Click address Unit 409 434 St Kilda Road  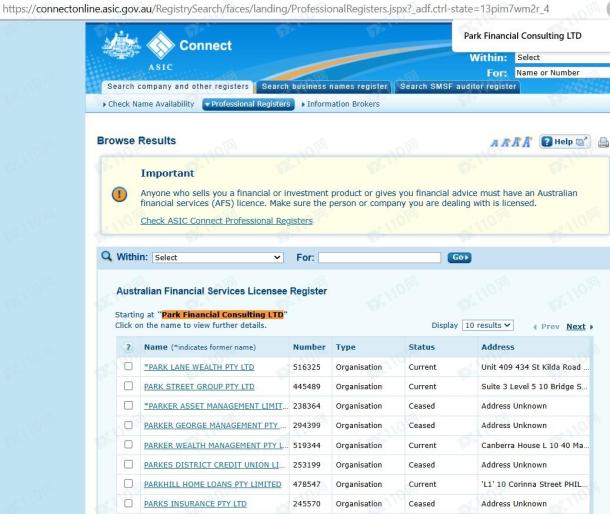click(x=535, y=367)
